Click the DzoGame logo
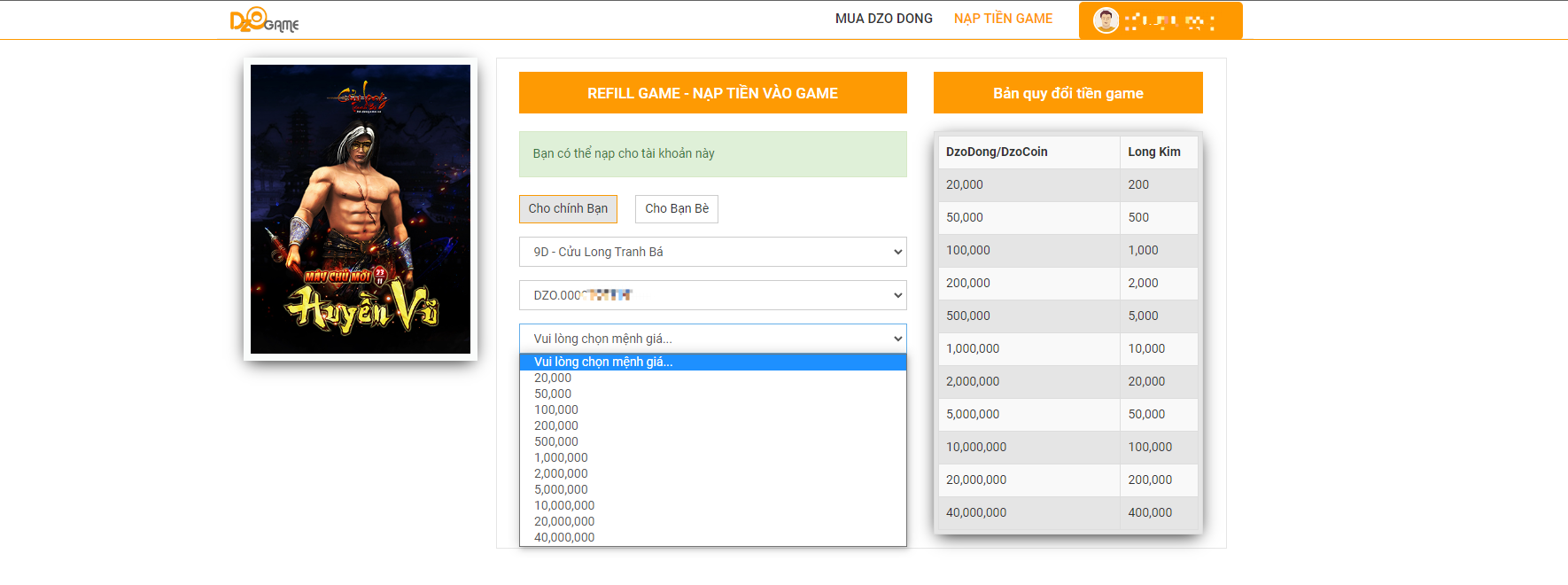This screenshot has height=585, width=1568. pos(264,19)
